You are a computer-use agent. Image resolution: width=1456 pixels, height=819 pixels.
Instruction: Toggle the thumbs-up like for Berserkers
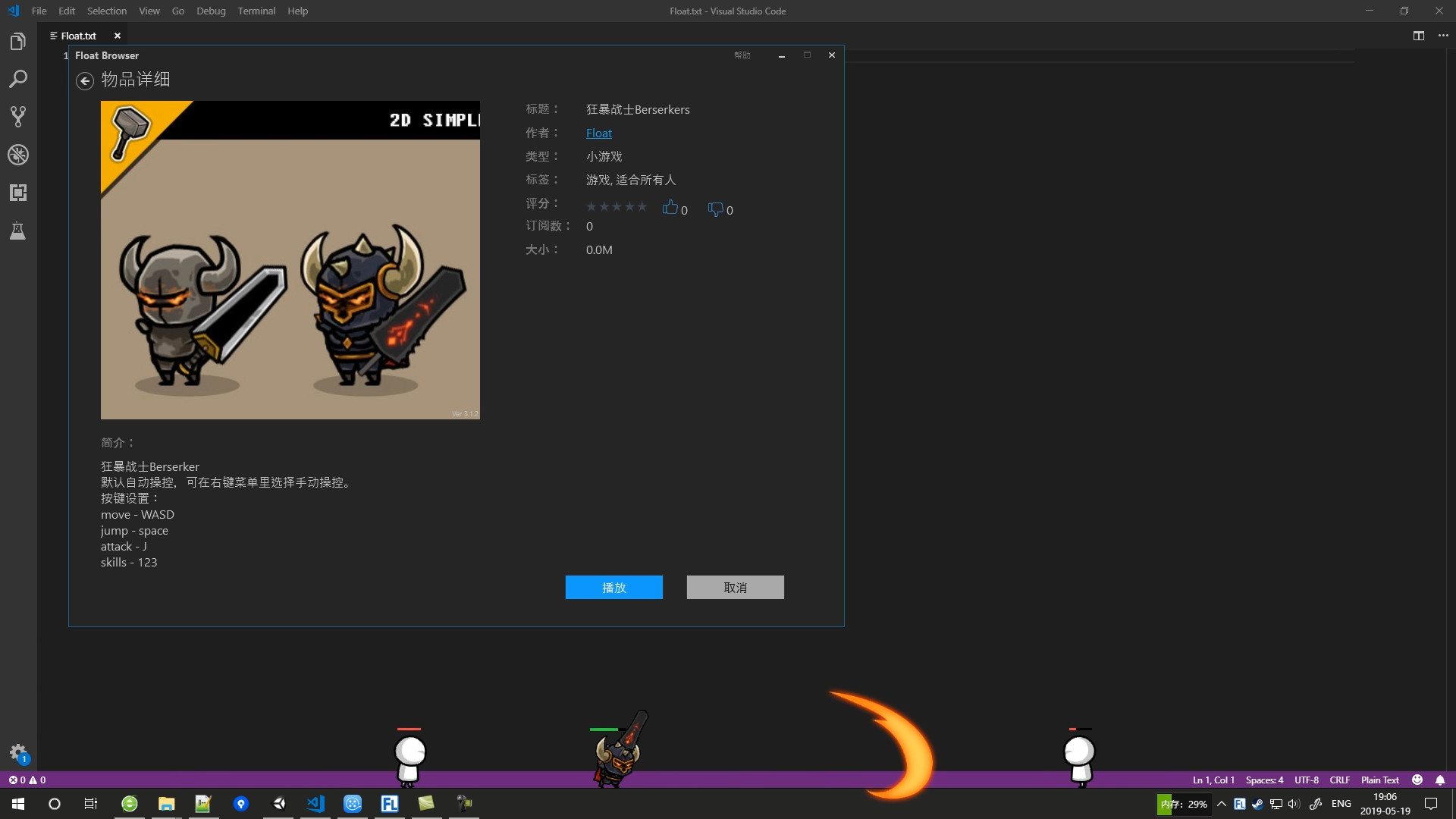[670, 207]
